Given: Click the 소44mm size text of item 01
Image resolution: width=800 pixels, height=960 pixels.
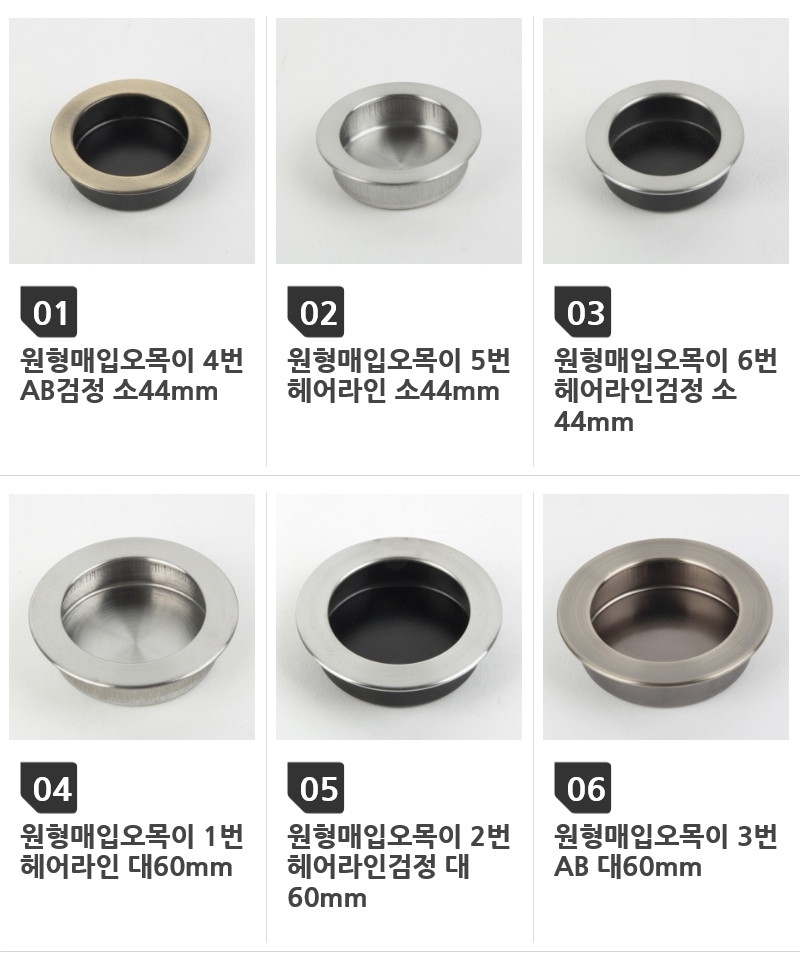Looking at the screenshot, I should [x=165, y=391].
